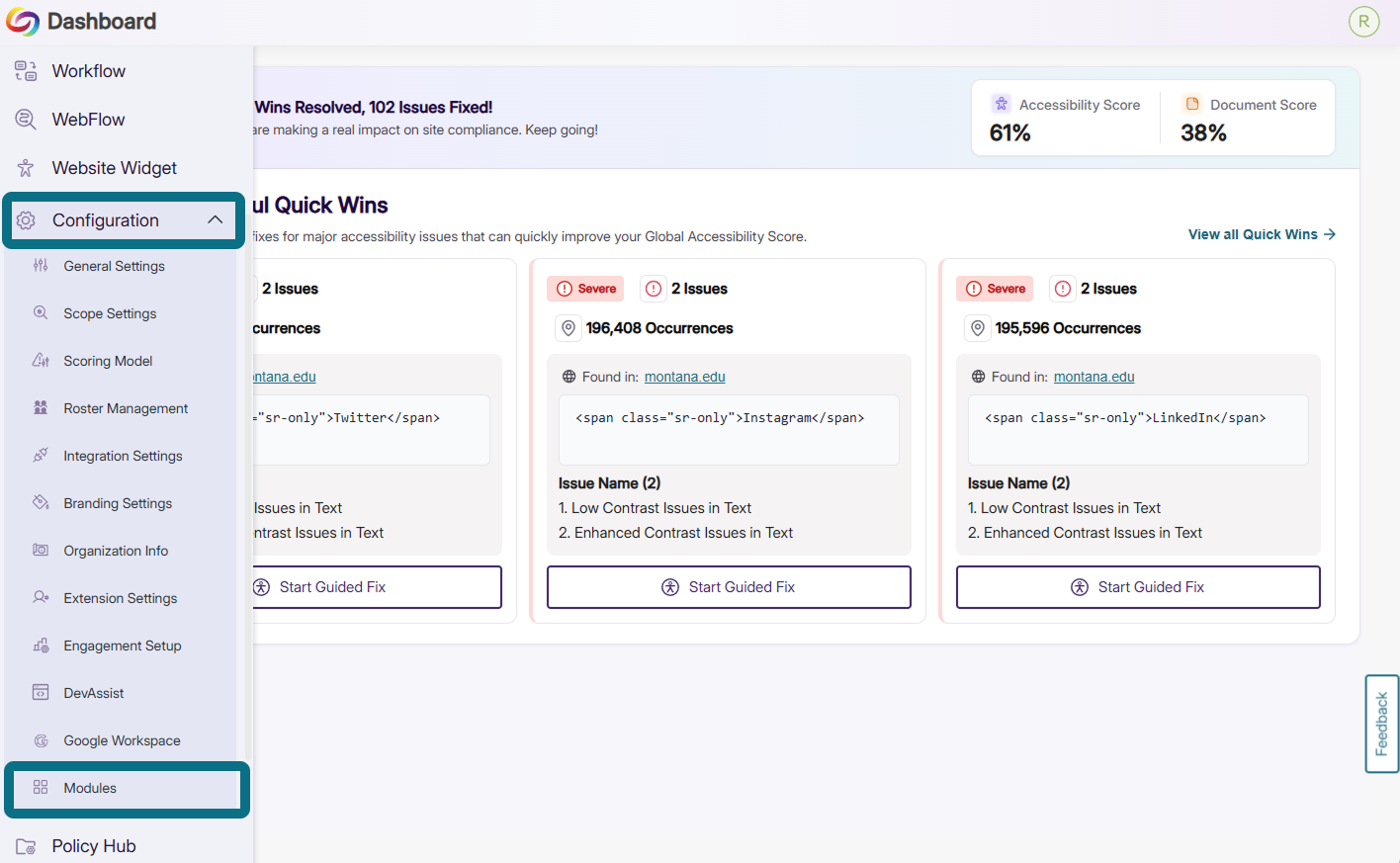
Task: Click the Scope Settings icon
Action: coord(41,312)
